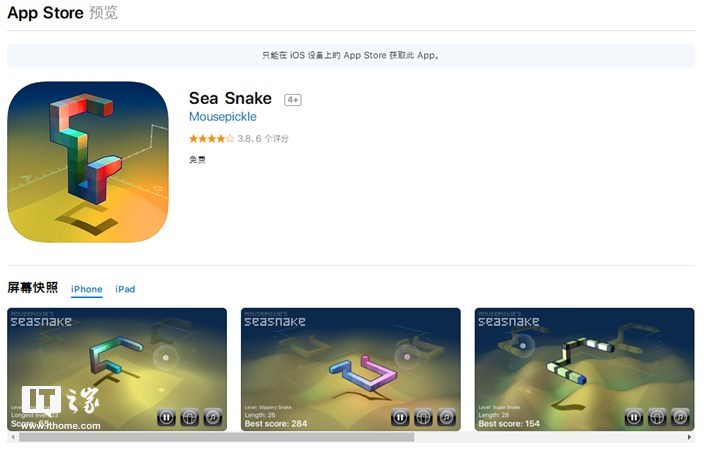Click the pause icon in first screenshot
This screenshot has width=728, height=452.
[x=166, y=417]
